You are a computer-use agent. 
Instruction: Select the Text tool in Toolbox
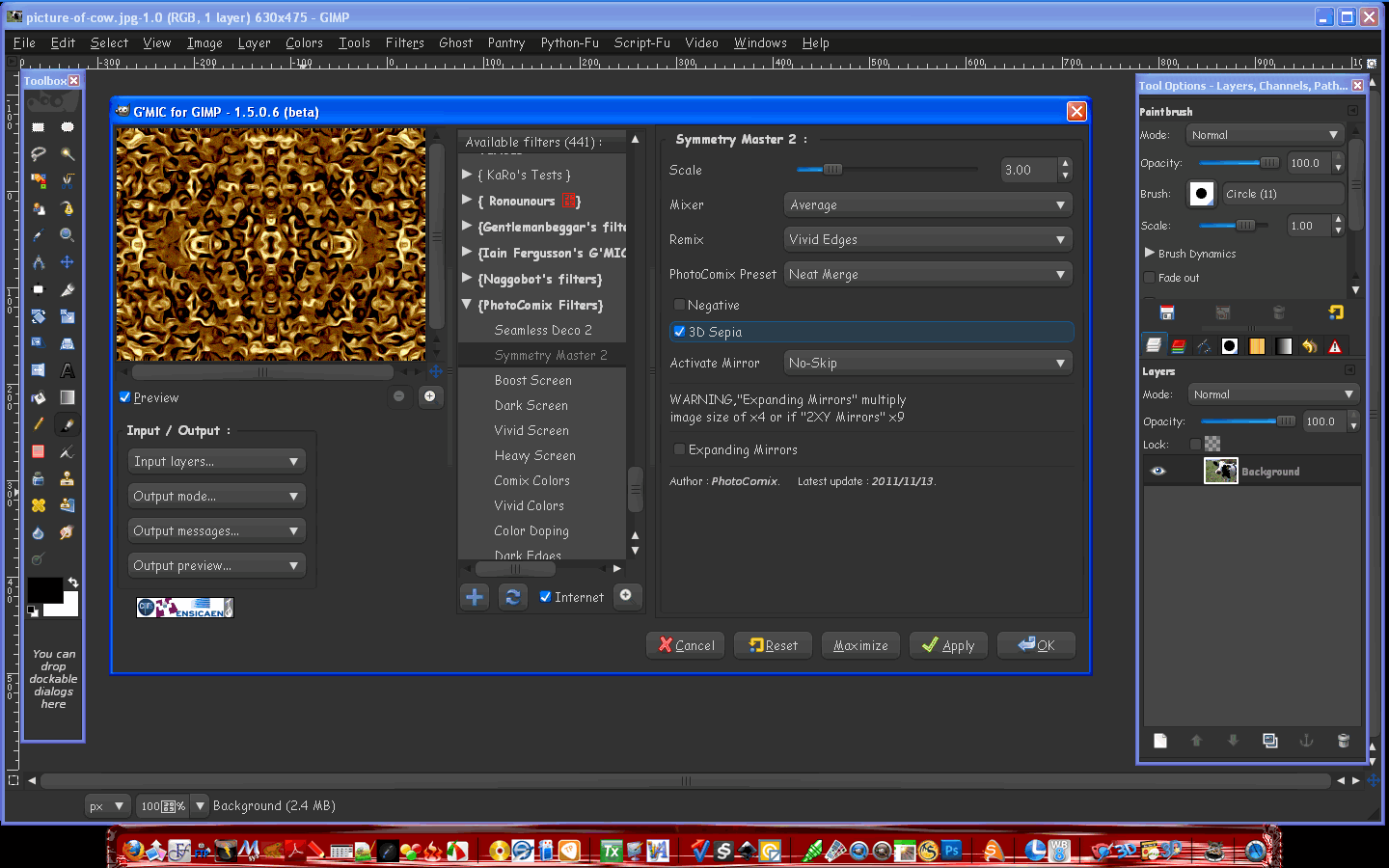coord(68,370)
